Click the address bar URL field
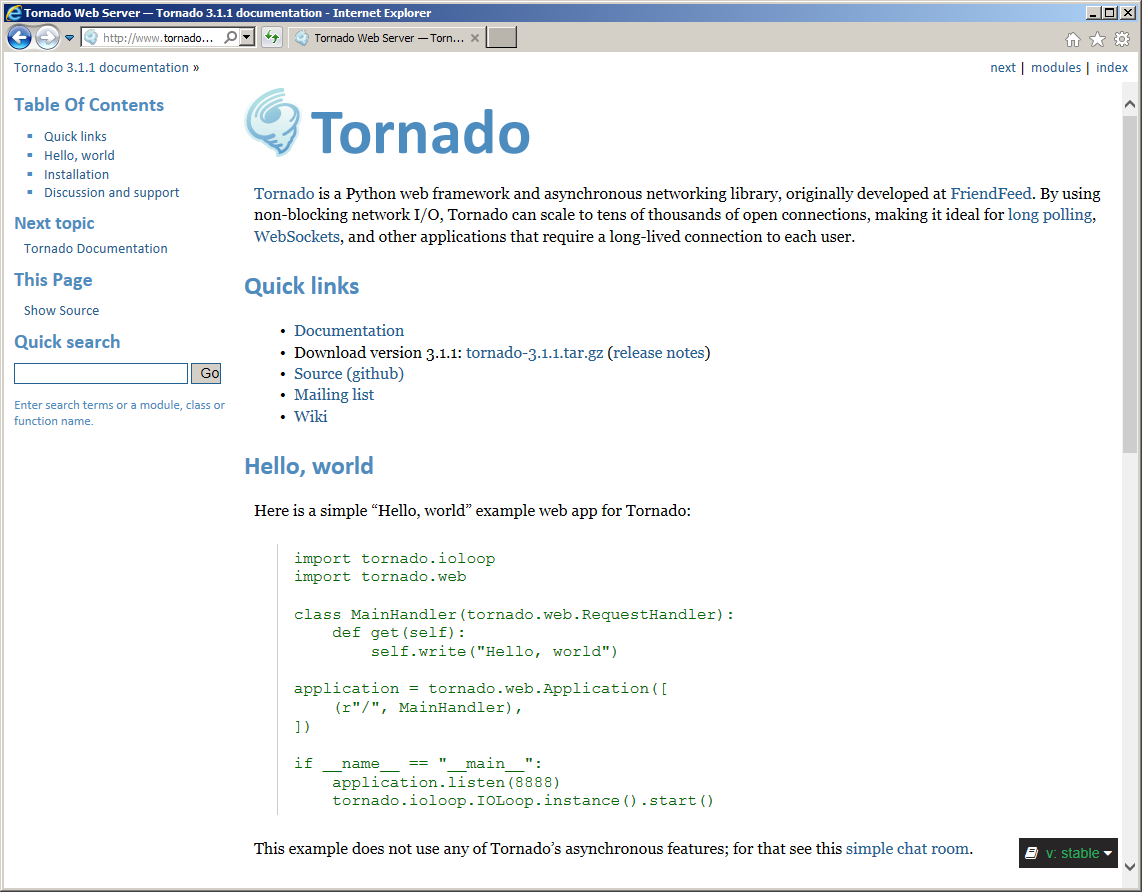Screen dimensions: 1142x892 click(161, 38)
